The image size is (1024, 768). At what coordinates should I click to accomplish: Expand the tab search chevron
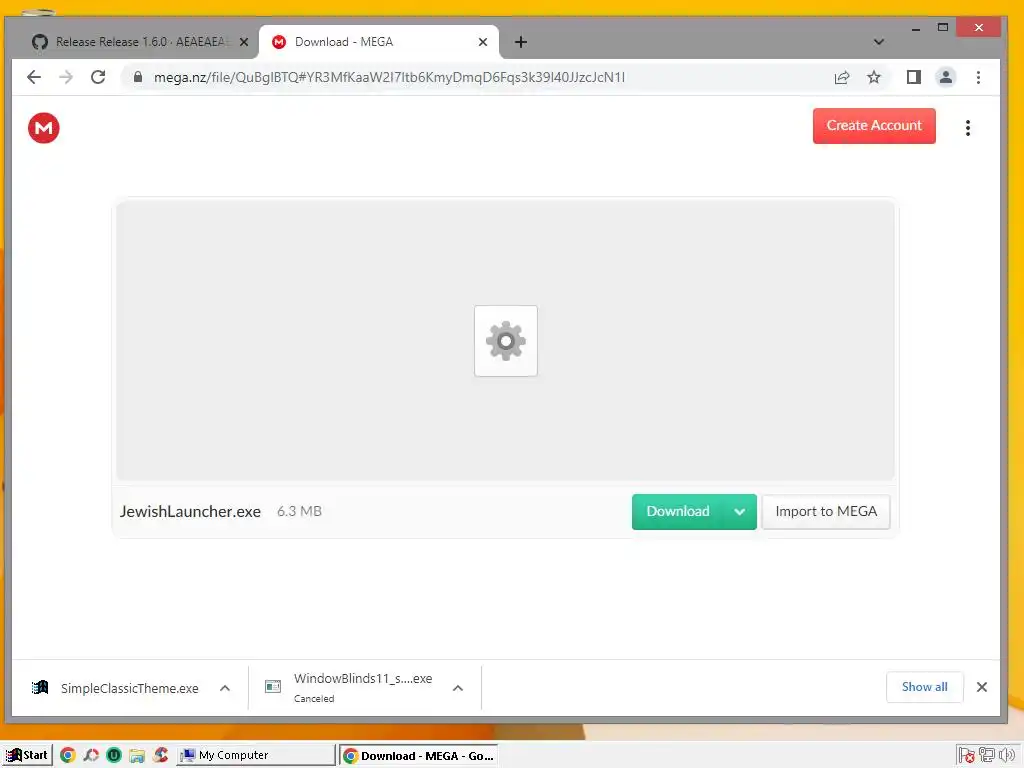(879, 42)
